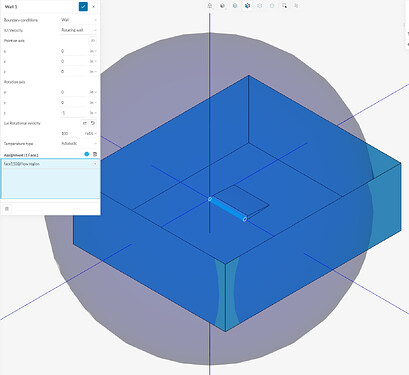Edit the Rotation axis x value field
409x375 pixels.
[74, 92]
